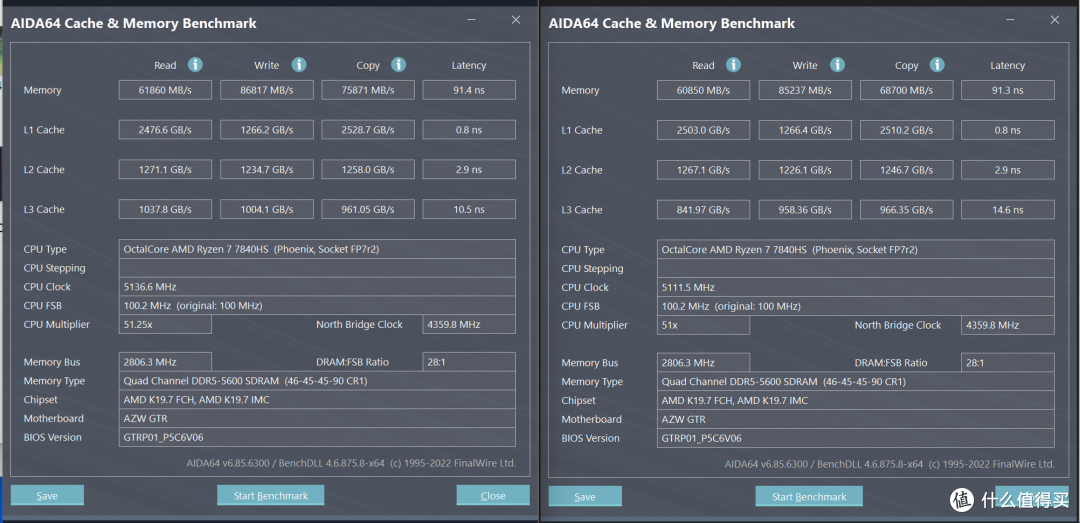Click Chipset value in right window
The height and width of the screenshot is (523, 1080).
(855, 400)
